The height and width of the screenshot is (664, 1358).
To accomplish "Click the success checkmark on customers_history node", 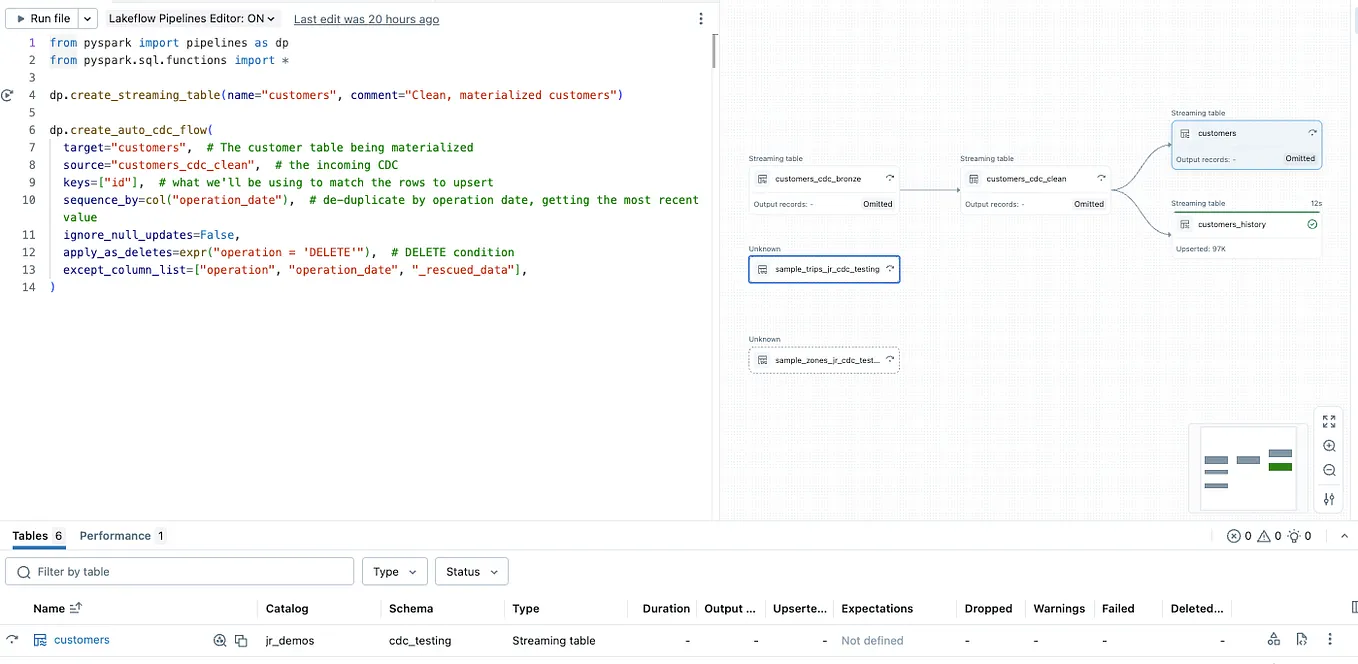I will pyautogui.click(x=1312, y=224).
